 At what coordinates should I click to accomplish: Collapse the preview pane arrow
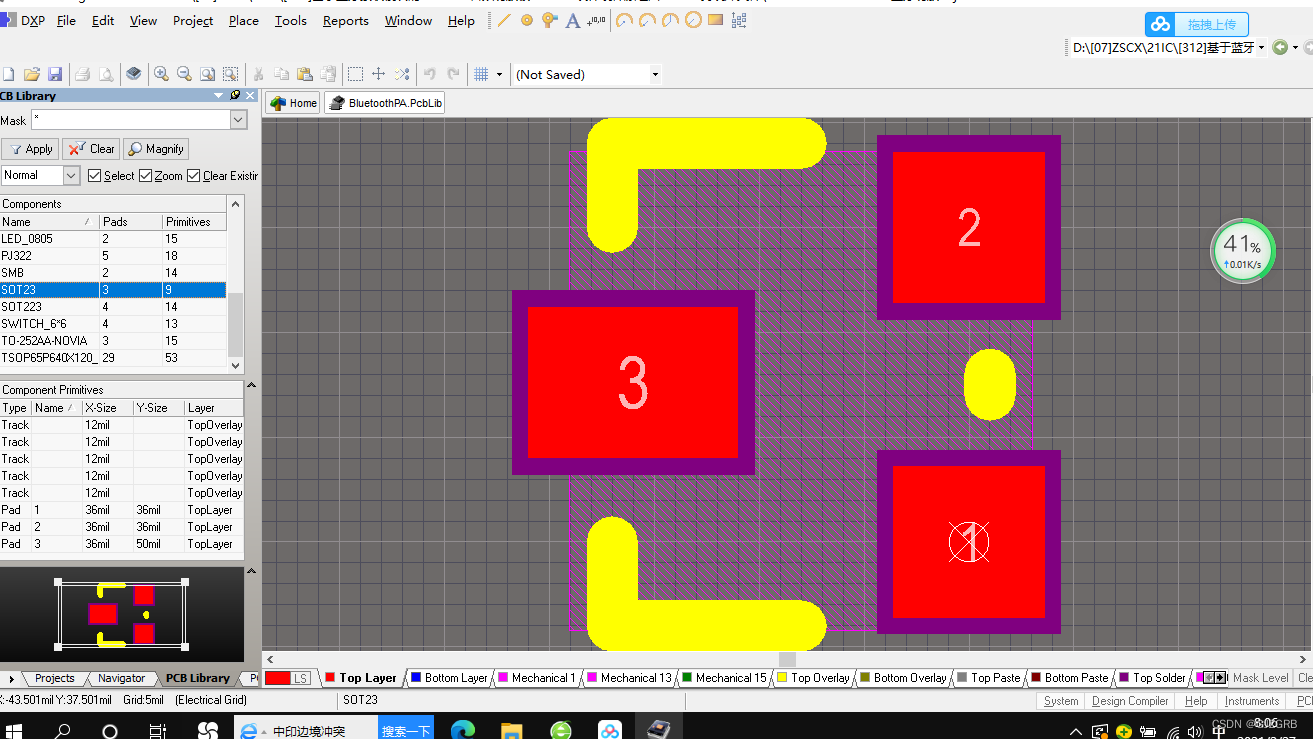(253, 571)
